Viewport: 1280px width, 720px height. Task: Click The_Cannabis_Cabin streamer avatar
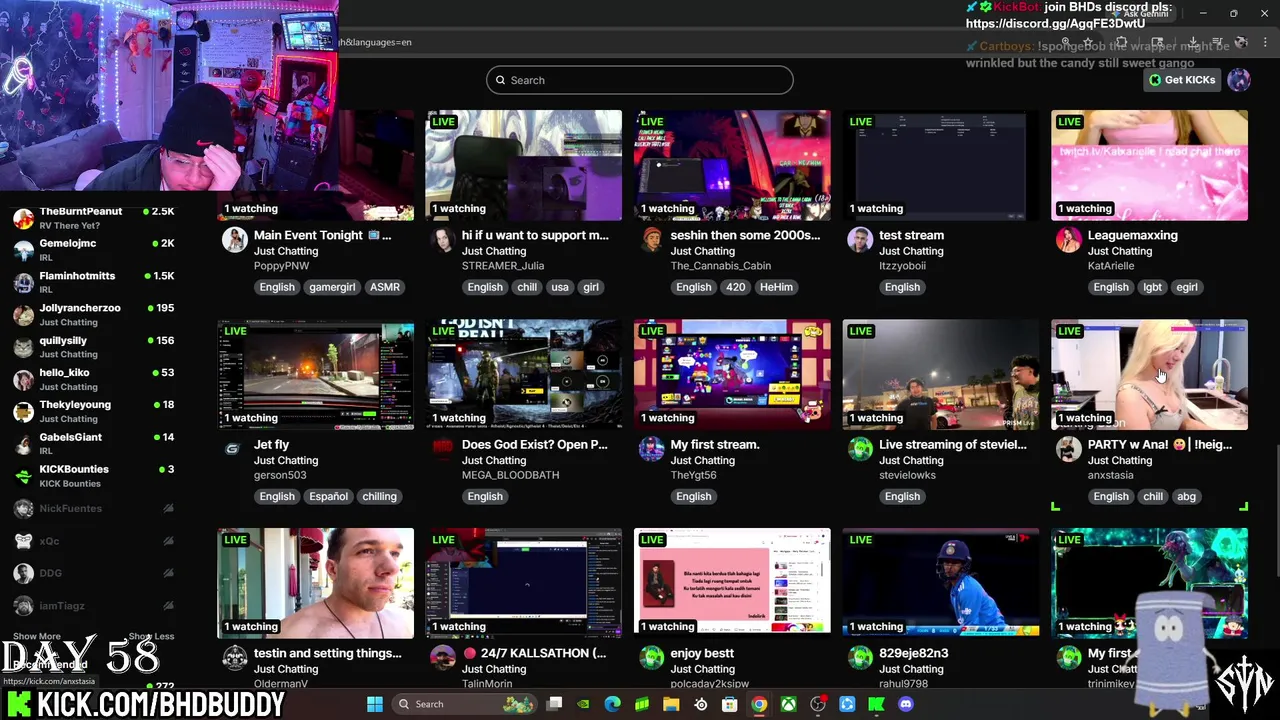point(651,240)
